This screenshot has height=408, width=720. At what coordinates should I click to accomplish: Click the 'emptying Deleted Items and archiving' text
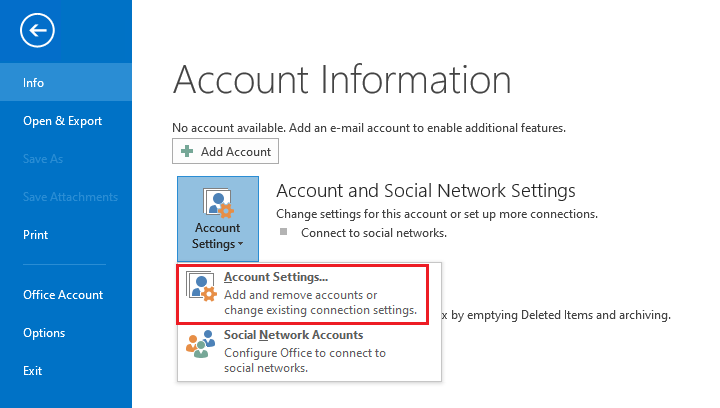[x=568, y=315]
